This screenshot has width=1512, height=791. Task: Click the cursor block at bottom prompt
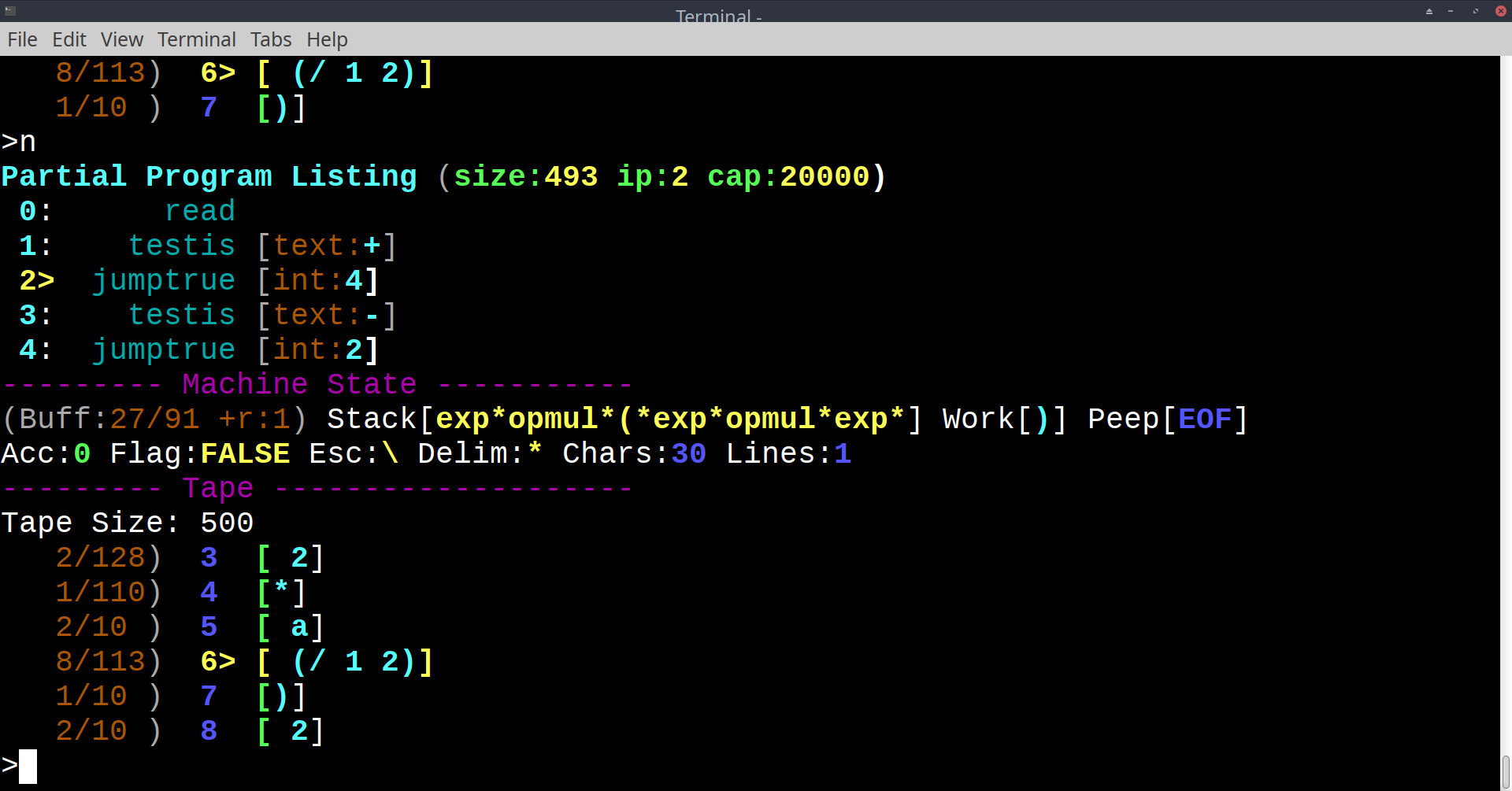[28, 766]
